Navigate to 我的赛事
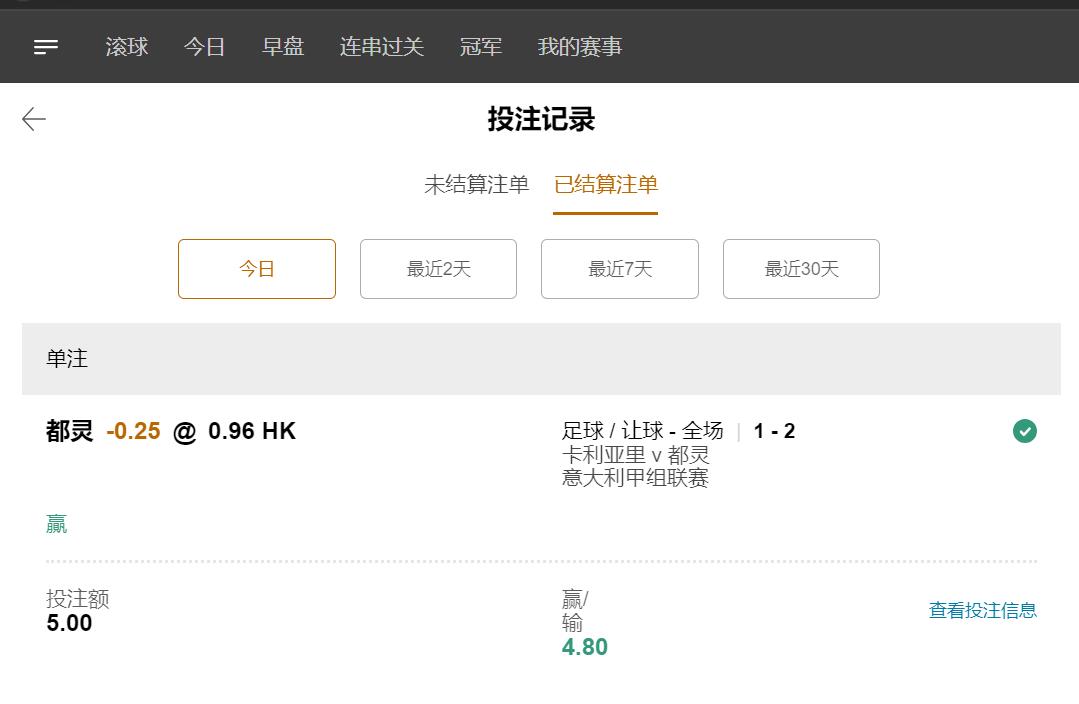1079x704 pixels. pyautogui.click(x=580, y=47)
